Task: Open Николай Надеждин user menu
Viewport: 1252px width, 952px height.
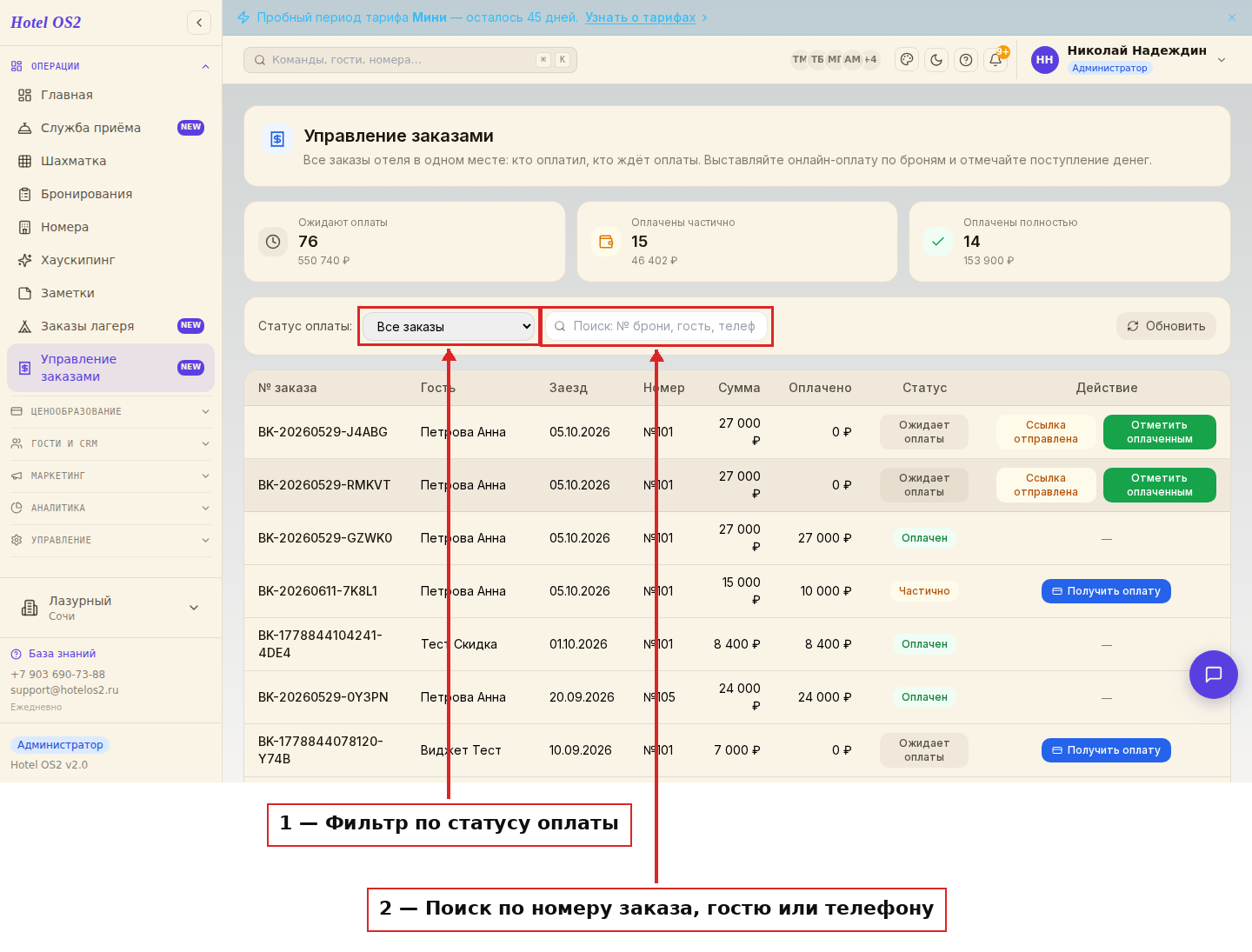Action: [x=1129, y=59]
